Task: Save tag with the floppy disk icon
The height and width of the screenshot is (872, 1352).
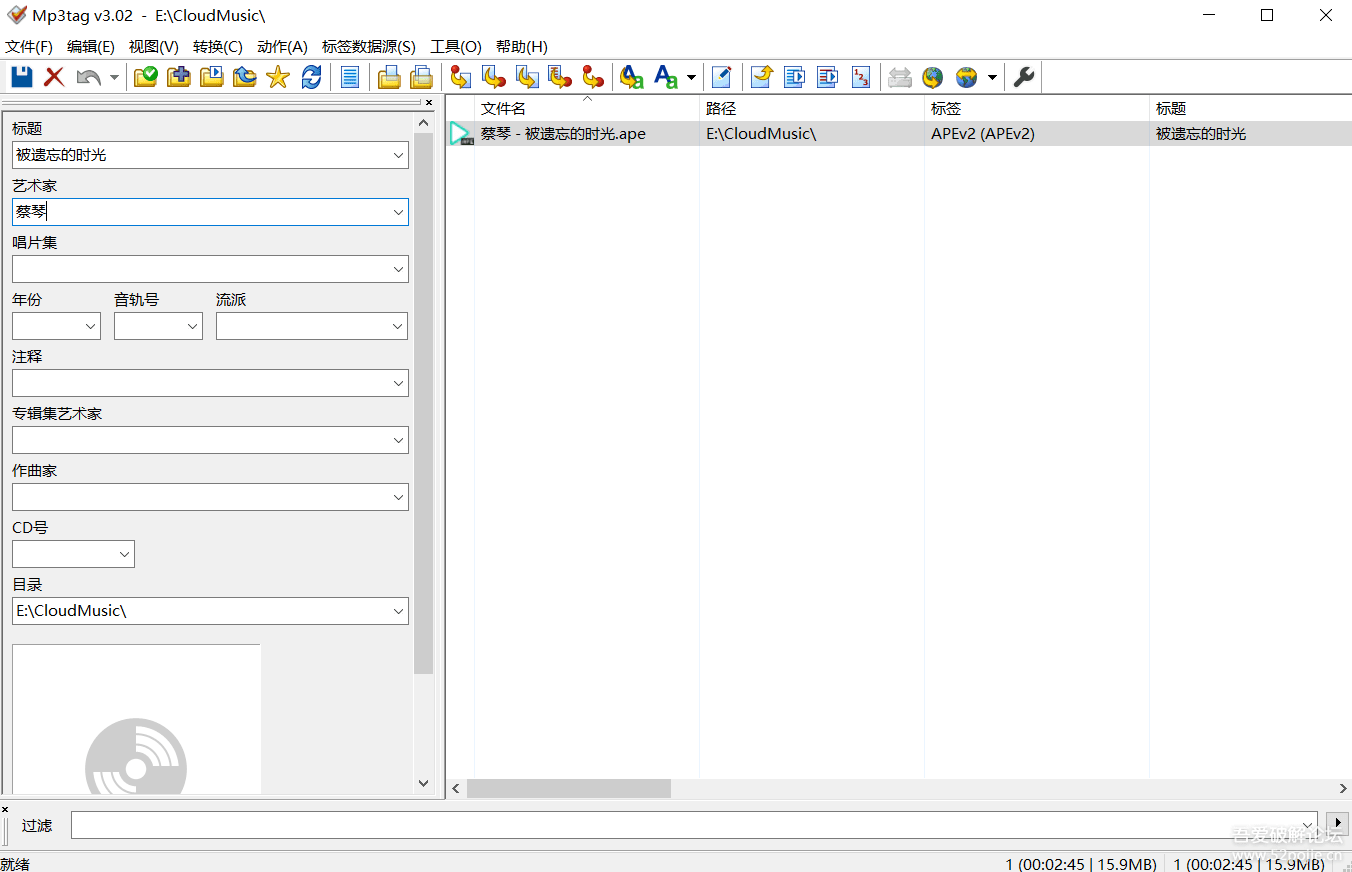Action: [22, 77]
